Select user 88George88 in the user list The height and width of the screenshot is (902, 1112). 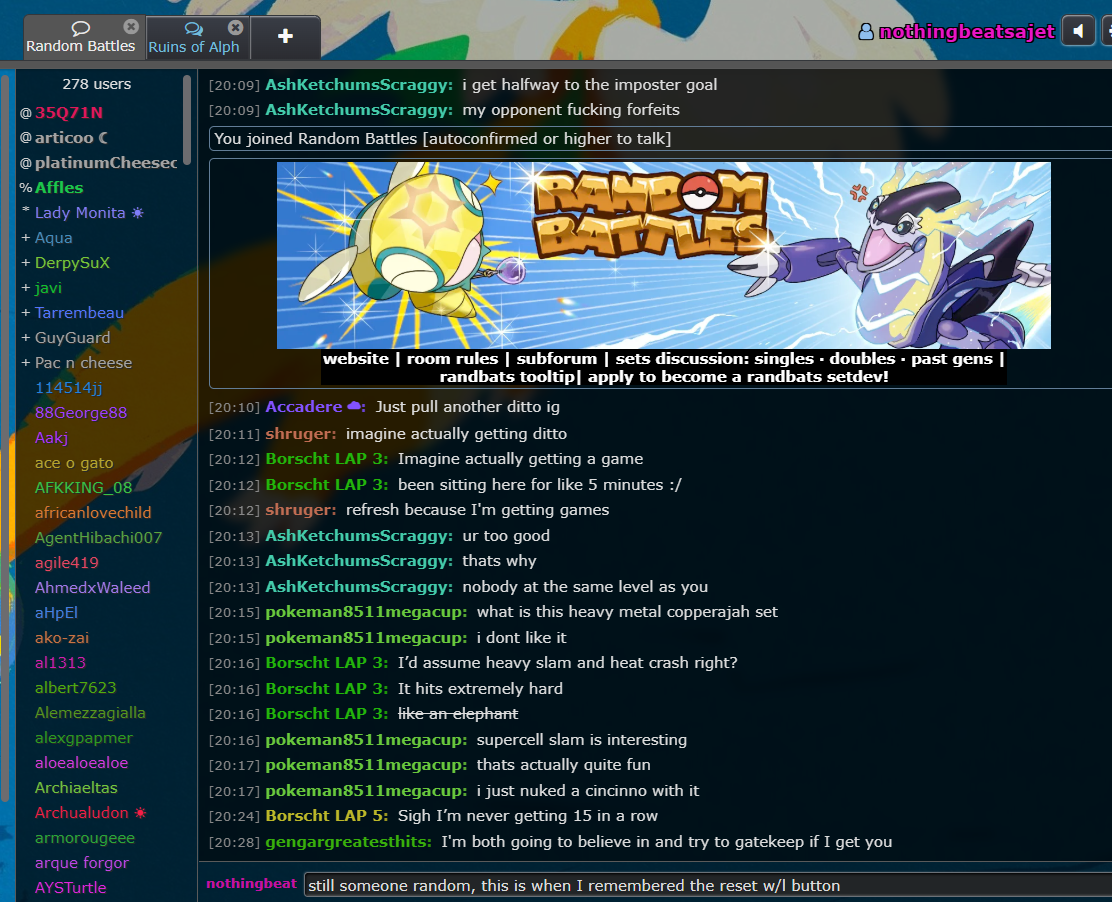coord(81,413)
